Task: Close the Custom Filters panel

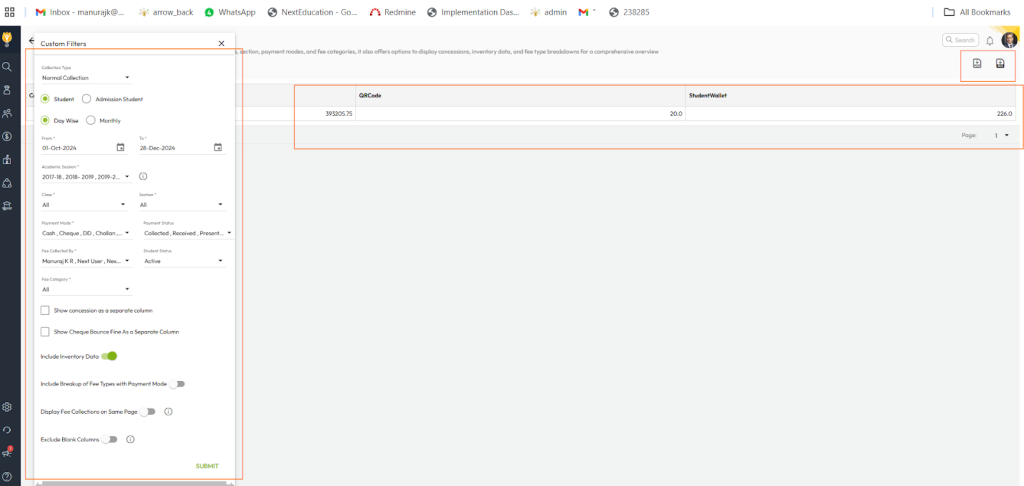Action: click(221, 44)
